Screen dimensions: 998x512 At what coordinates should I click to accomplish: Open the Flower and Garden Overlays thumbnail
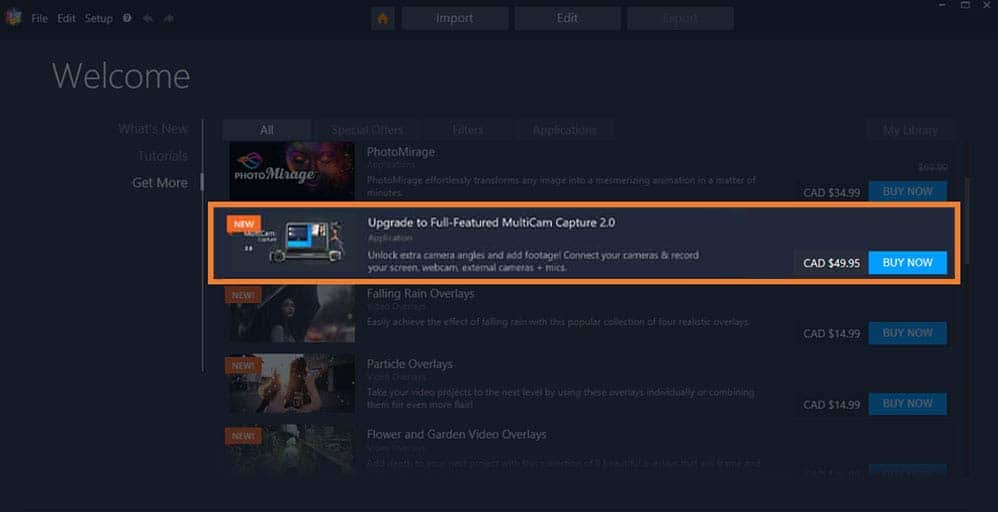pyautogui.click(x=292, y=449)
